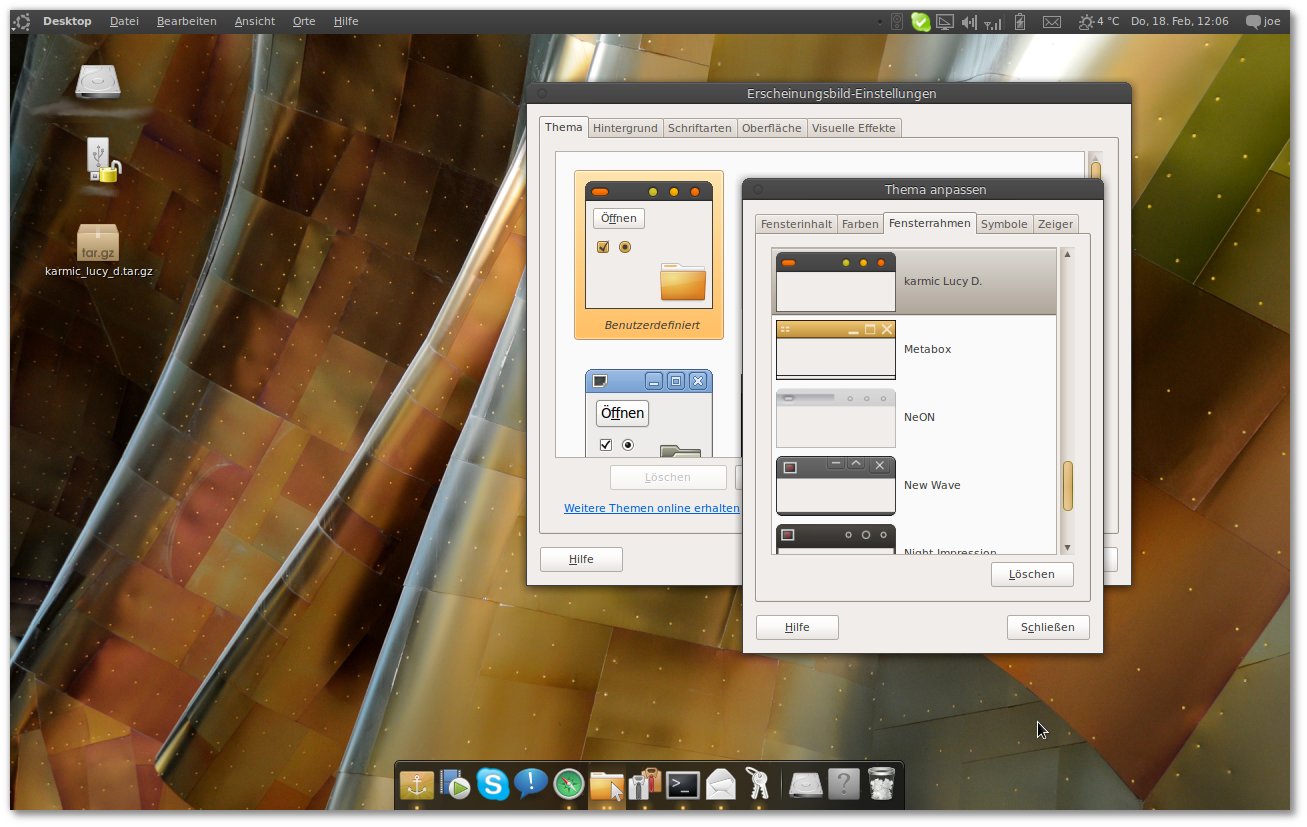Launch the green compass browser in dock
The width and height of the screenshot is (1307, 827).
coord(568,784)
